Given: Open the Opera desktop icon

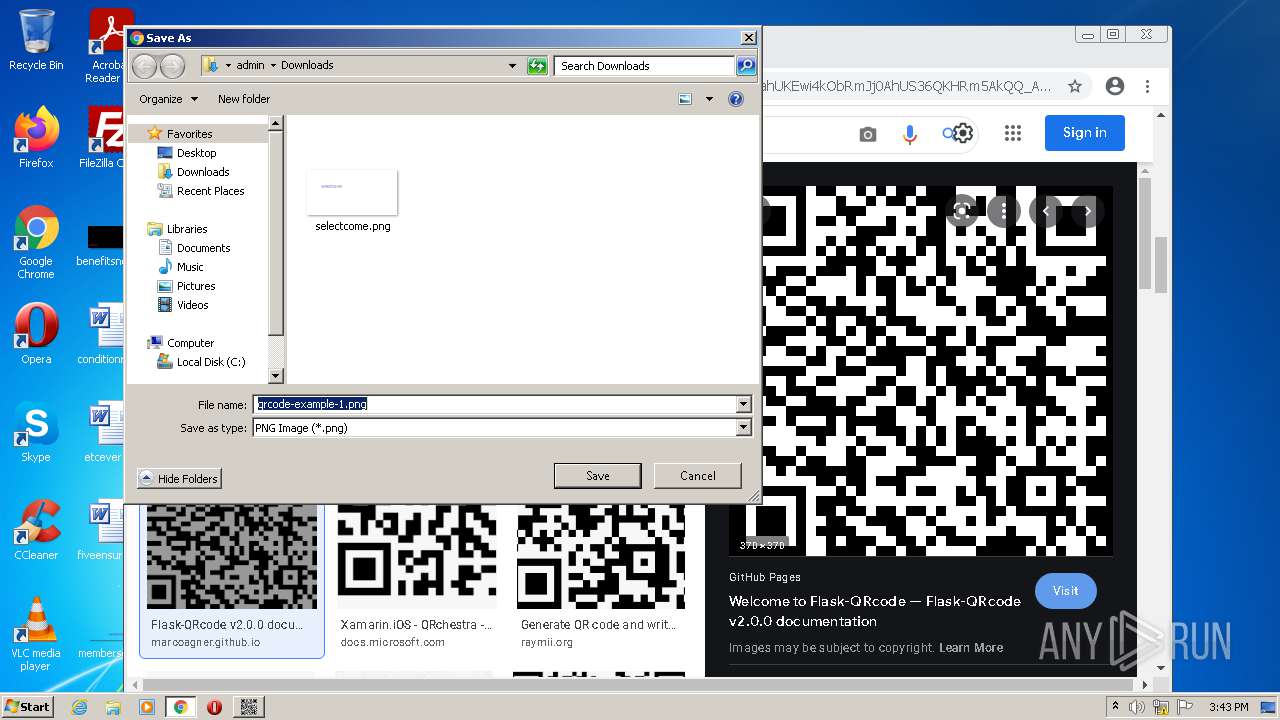Looking at the screenshot, I should point(36,335).
